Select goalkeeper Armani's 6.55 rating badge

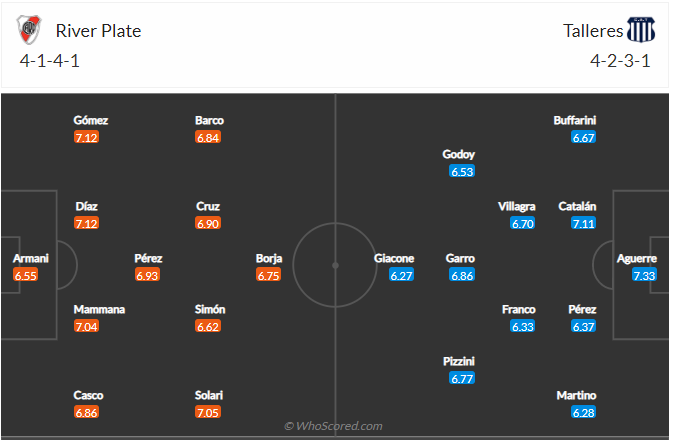[26, 275]
